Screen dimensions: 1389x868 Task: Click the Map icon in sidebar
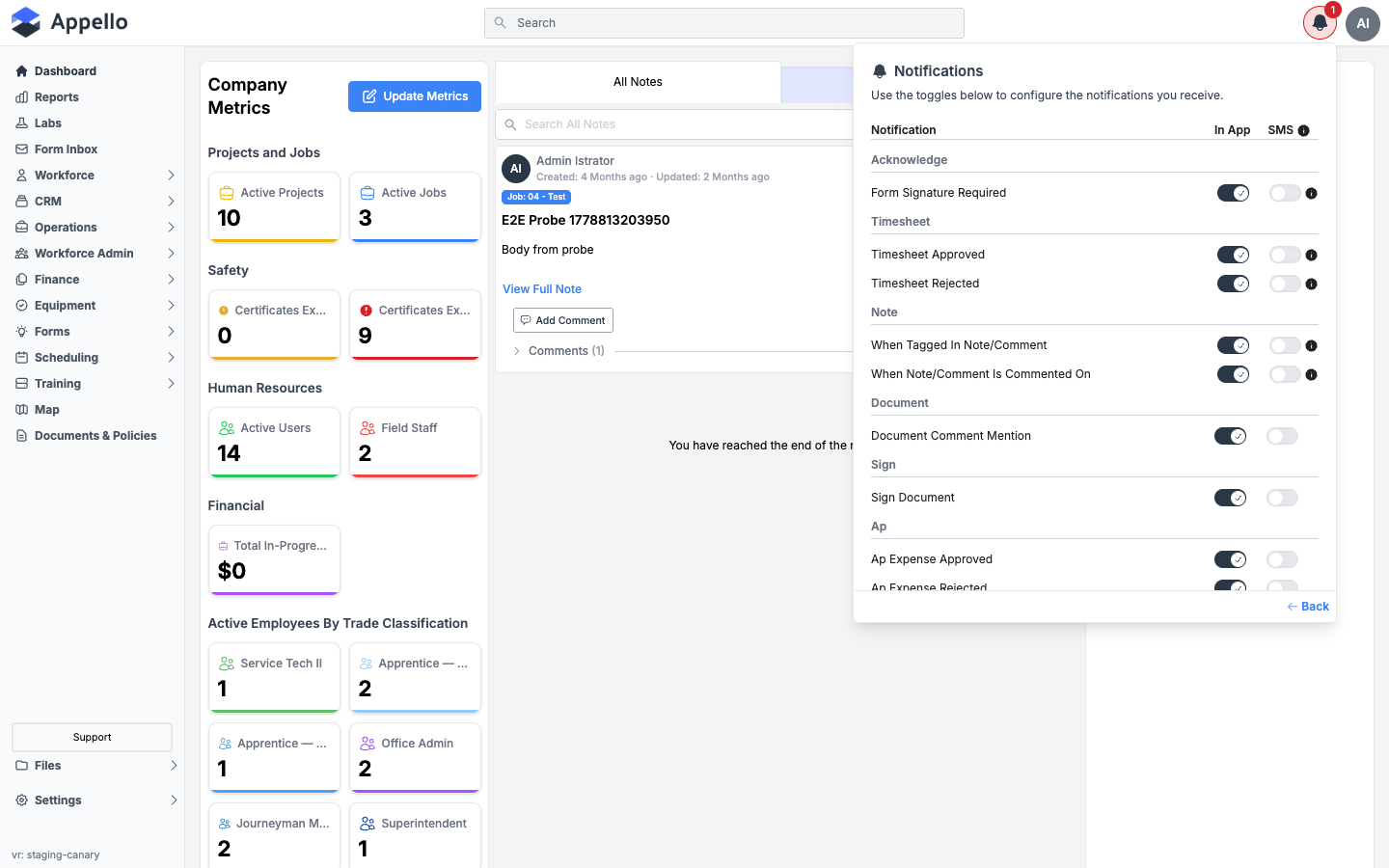pos(21,410)
